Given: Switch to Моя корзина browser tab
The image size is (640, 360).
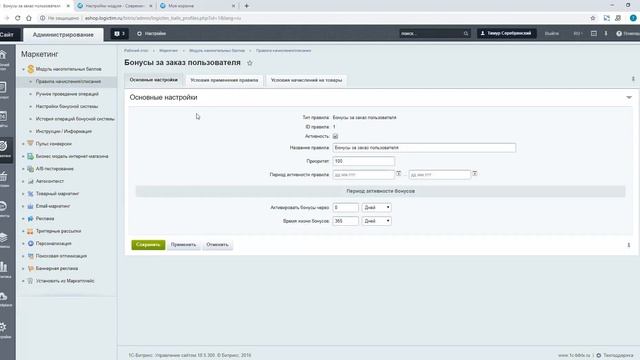Looking at the screenshot, I should point(198,6).
